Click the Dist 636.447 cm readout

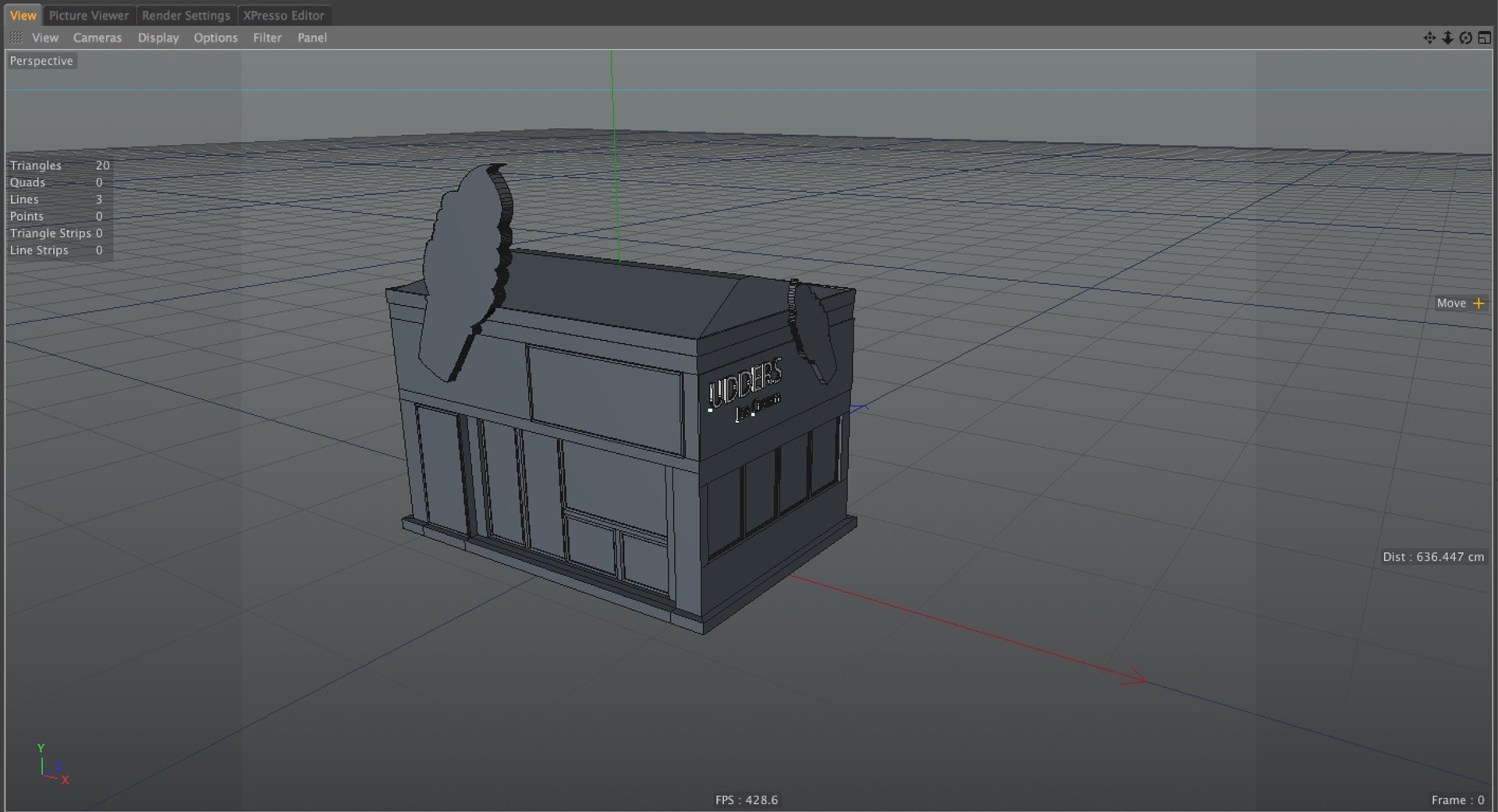(x=1433, y=557)
